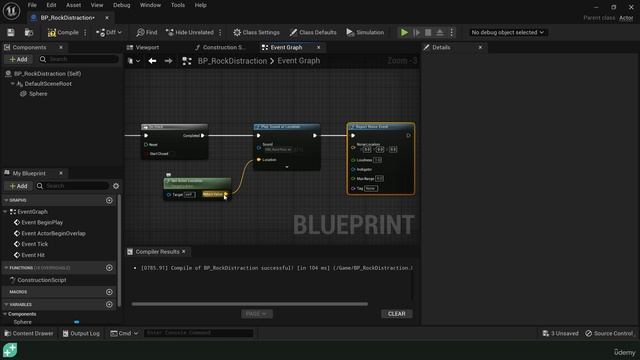Viewport: 640px width, 360px height.
Task: Open the Cmd dropdown
Action: click(124, 333)
